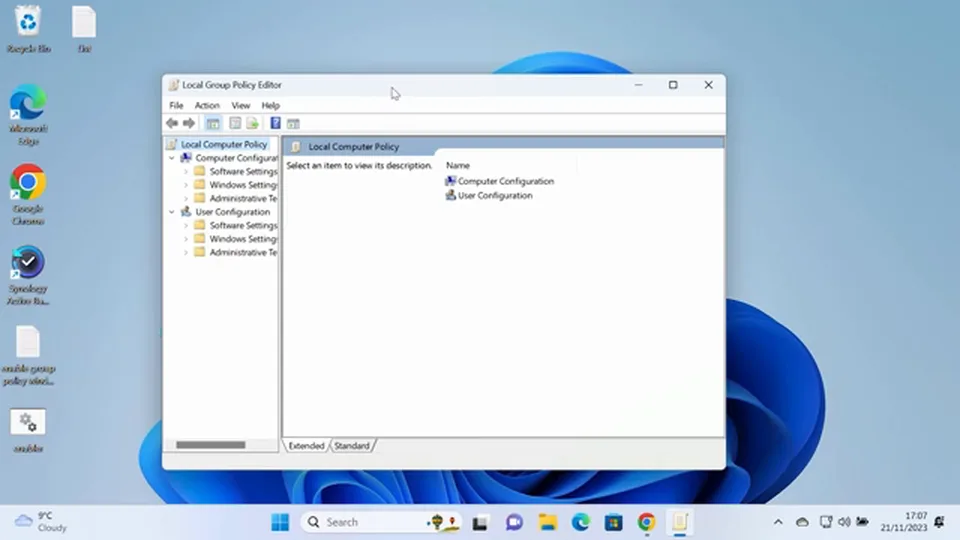Select Computer Configuration in the left tree

[236, 158]
